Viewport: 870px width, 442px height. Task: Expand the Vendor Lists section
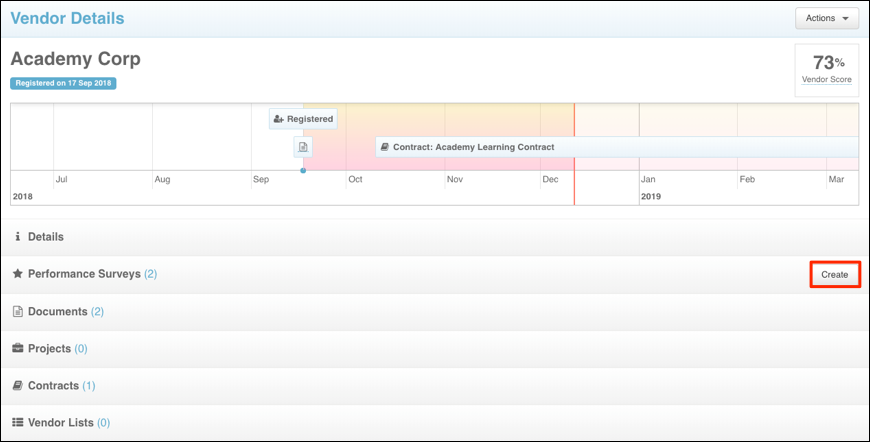click(62, 423)
